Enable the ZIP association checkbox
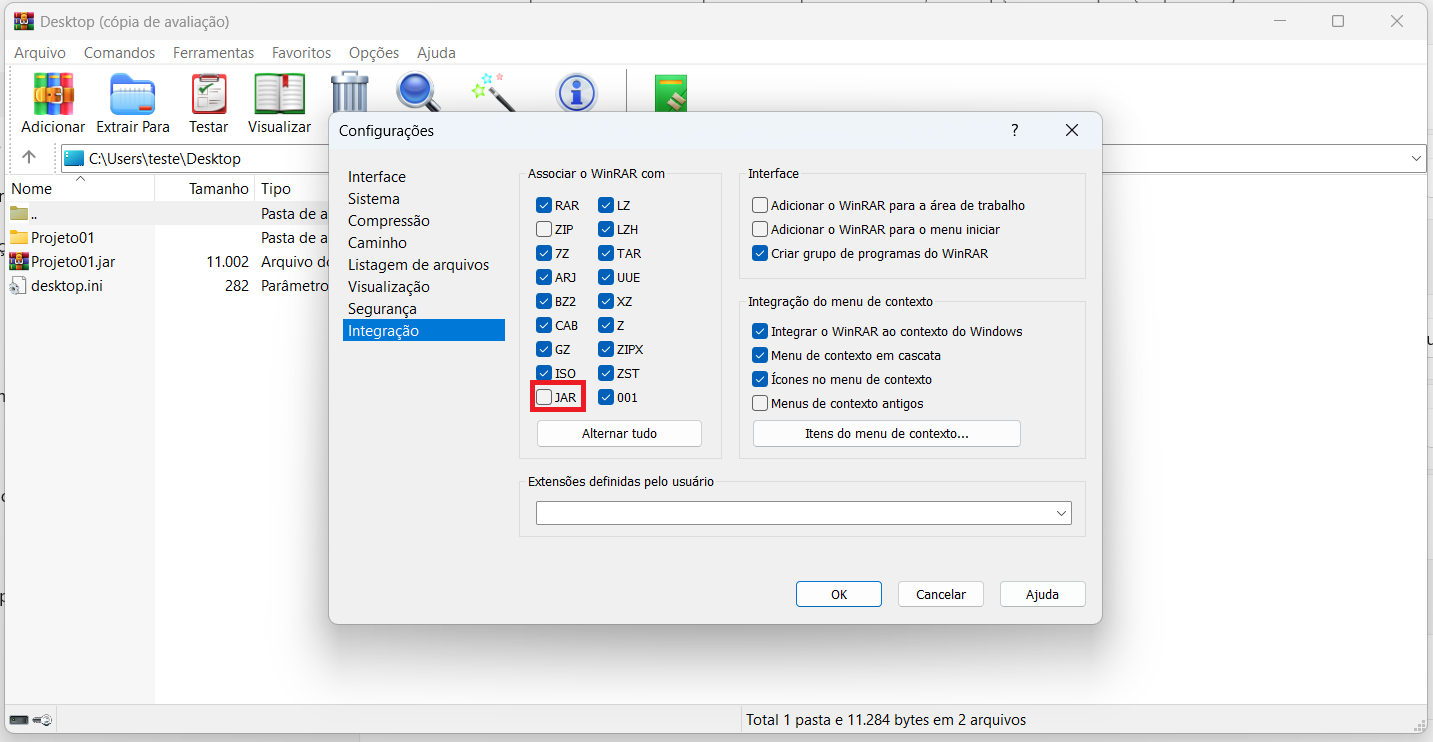This screenshot has width=1433, height=742. [x=544, y=230]
